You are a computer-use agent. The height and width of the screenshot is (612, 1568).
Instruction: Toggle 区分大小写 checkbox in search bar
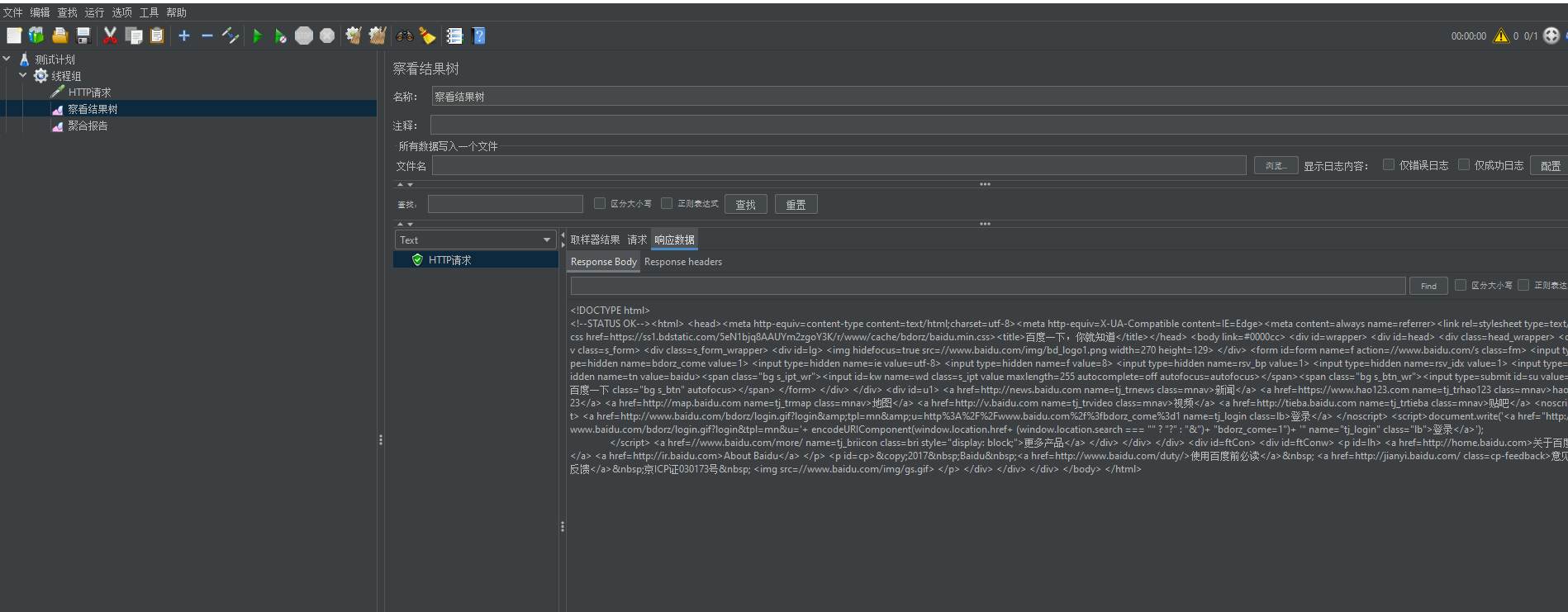600,203
